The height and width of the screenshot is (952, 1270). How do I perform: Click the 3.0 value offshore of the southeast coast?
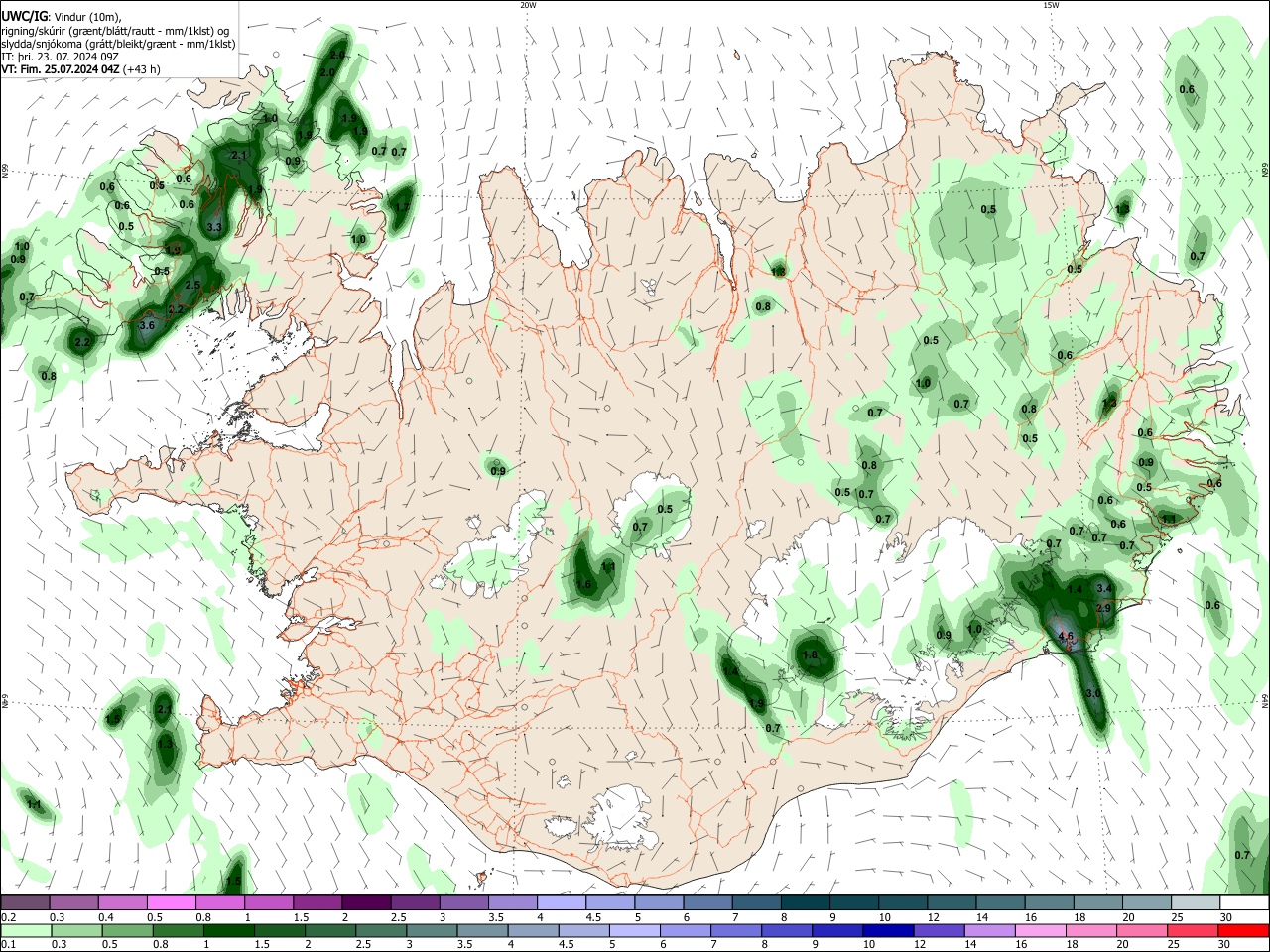pos(1093,693)
